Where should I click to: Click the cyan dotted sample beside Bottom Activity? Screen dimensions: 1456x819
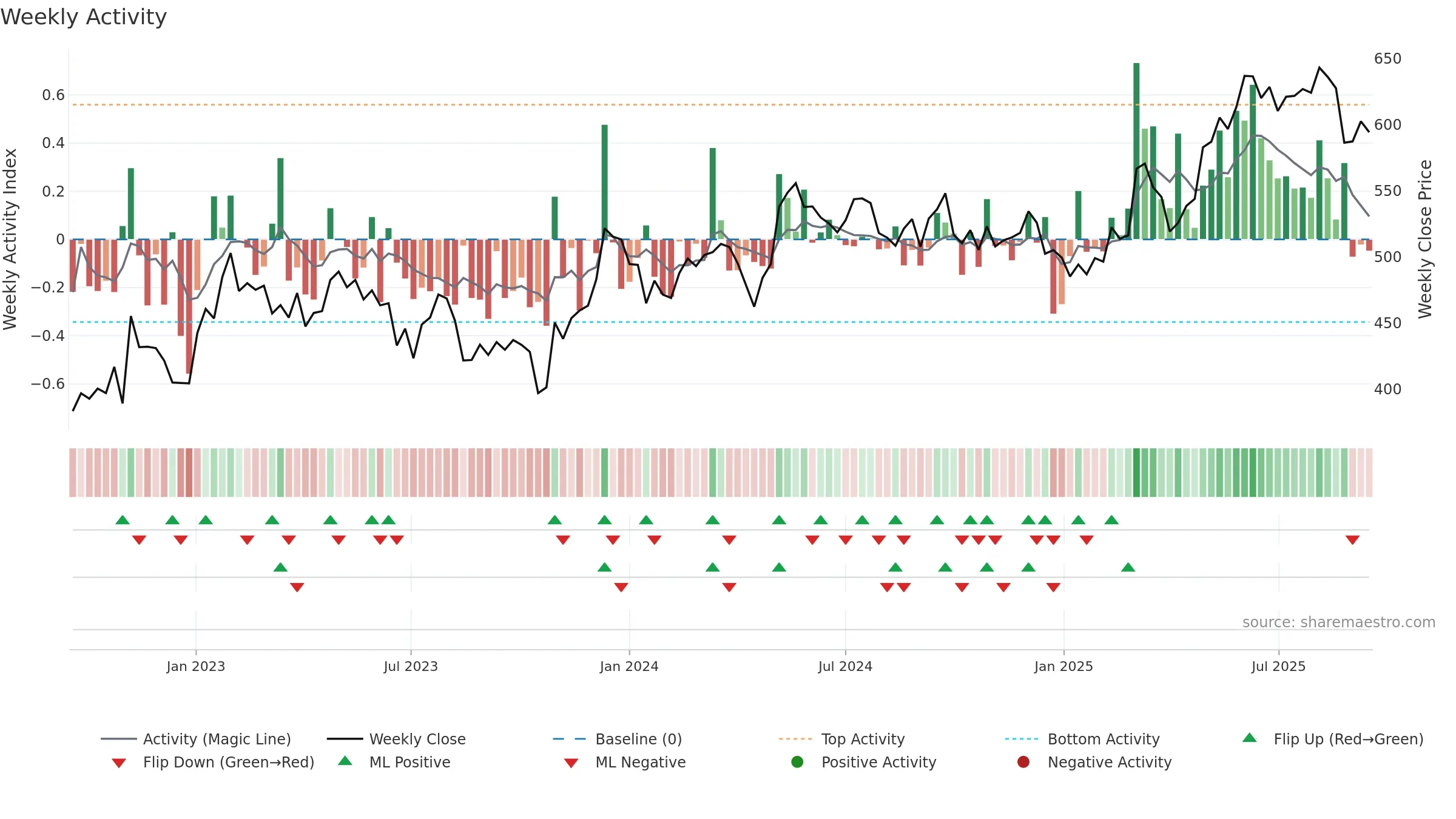coord(1022,739)
